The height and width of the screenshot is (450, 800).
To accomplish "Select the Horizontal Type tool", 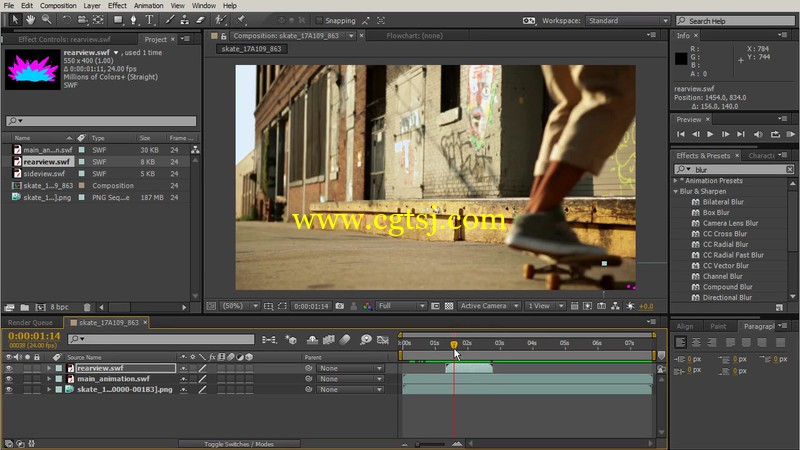I will click(x=149, y=20).
